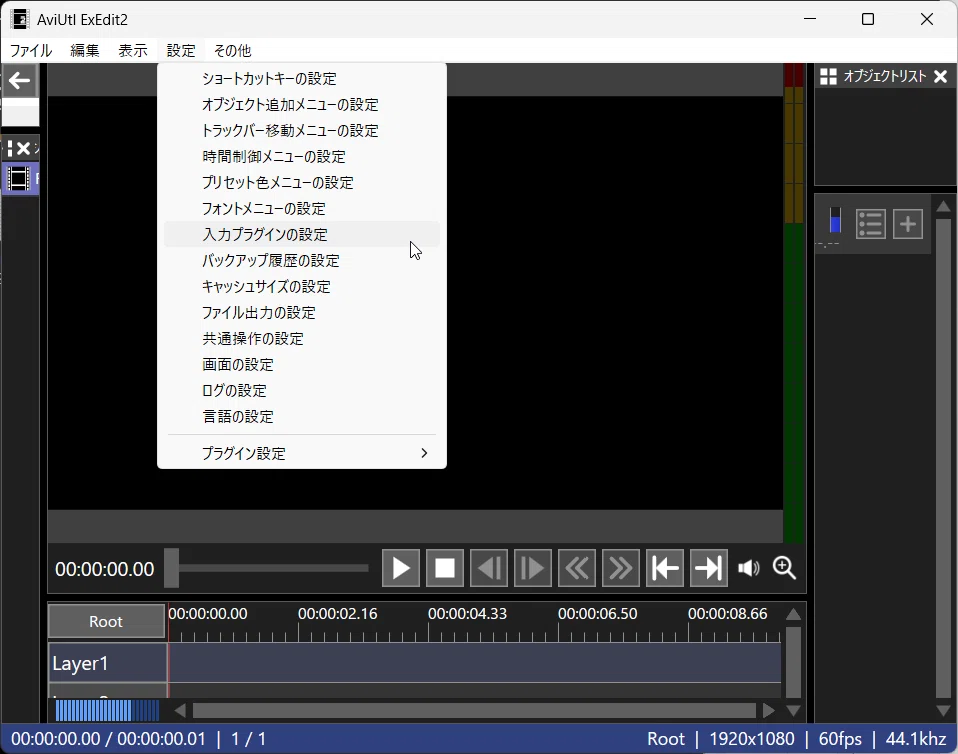Close the left side panel with X
This screenshot has width=958, height=754.
pos(23,148)
